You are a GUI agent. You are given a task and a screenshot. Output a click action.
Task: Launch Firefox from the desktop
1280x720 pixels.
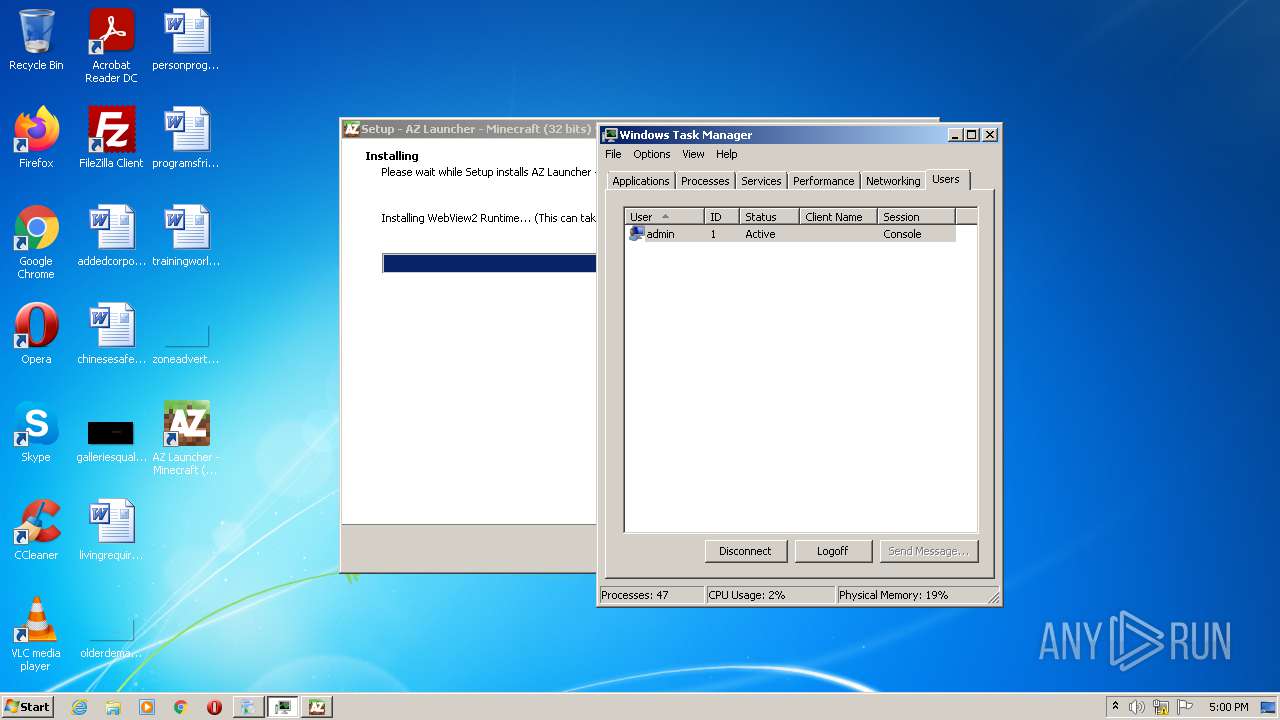(36, 139)
